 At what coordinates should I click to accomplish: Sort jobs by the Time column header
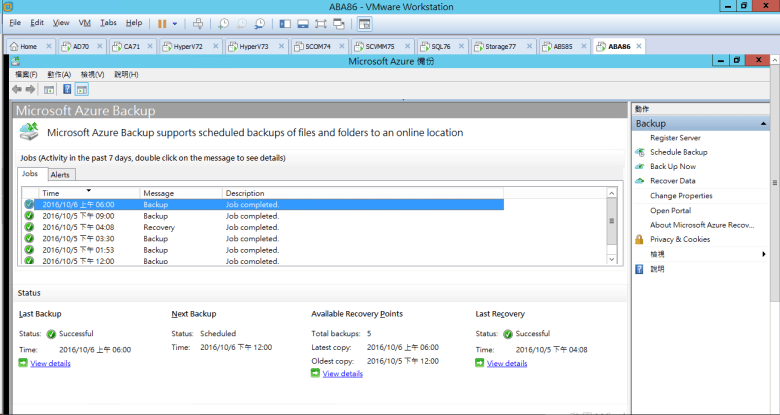(88, 192)
